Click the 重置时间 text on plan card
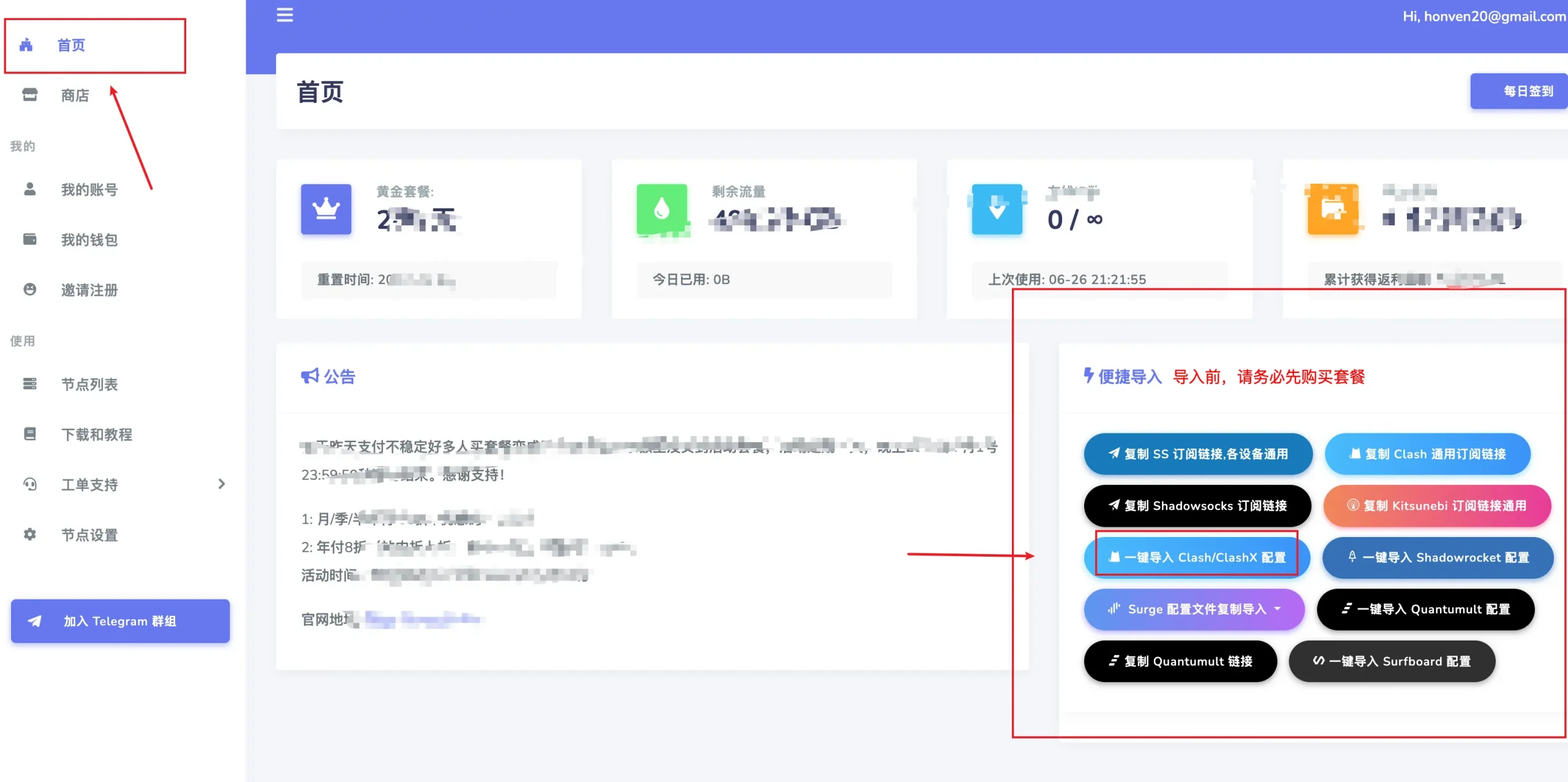The image size is (1568, 782). tap(386, 280)
